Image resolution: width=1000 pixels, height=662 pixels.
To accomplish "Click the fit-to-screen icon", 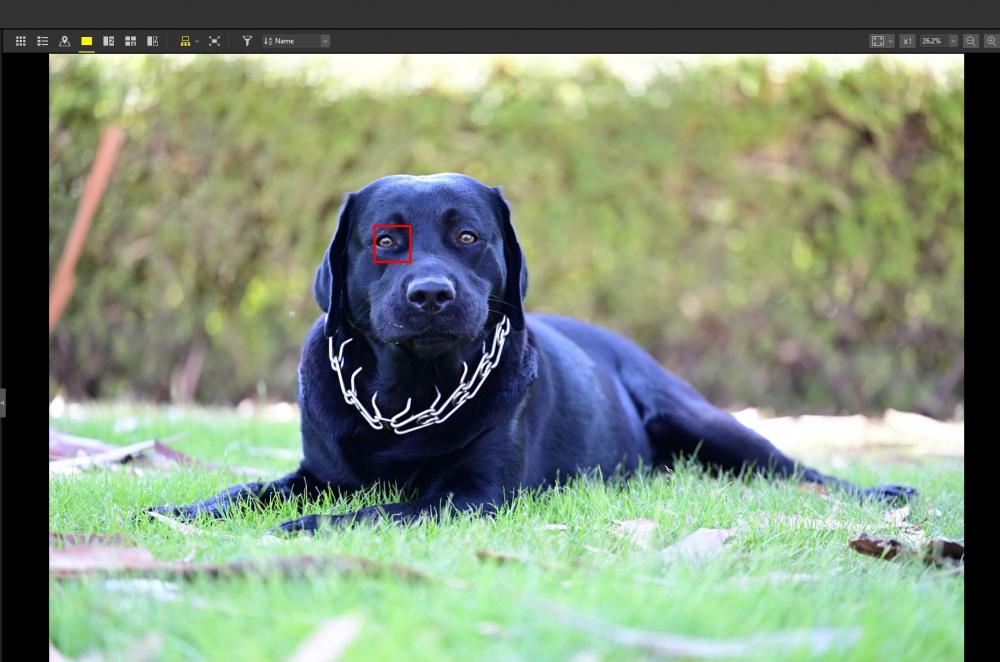I will click(x=878, y=41).
